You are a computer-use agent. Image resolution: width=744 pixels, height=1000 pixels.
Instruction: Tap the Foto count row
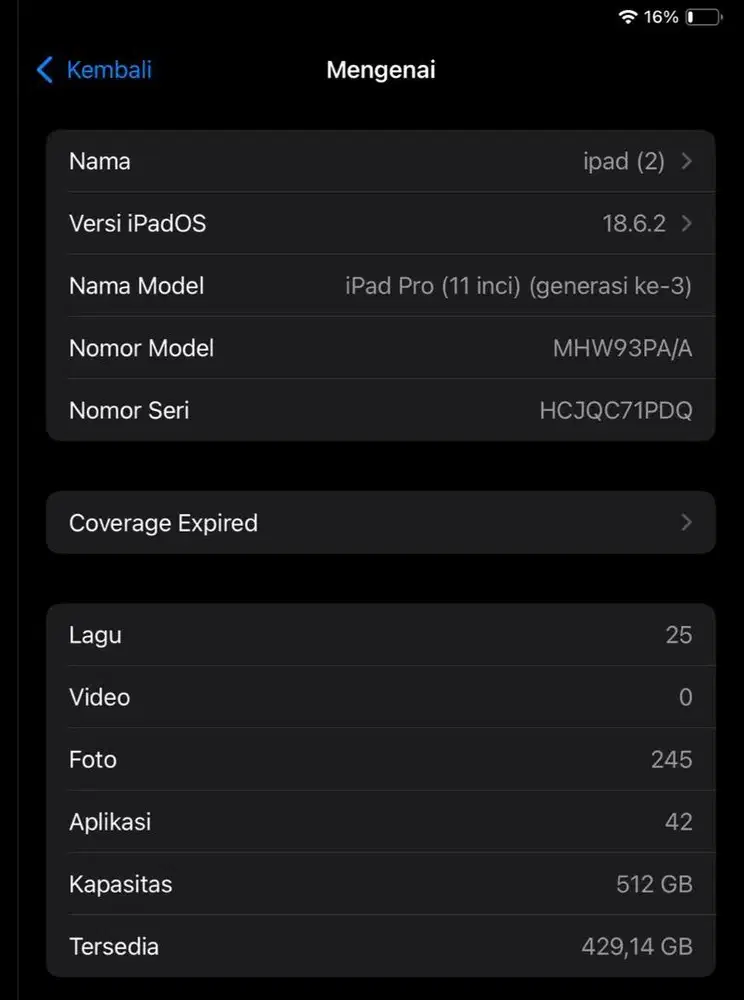coord(380,759)
